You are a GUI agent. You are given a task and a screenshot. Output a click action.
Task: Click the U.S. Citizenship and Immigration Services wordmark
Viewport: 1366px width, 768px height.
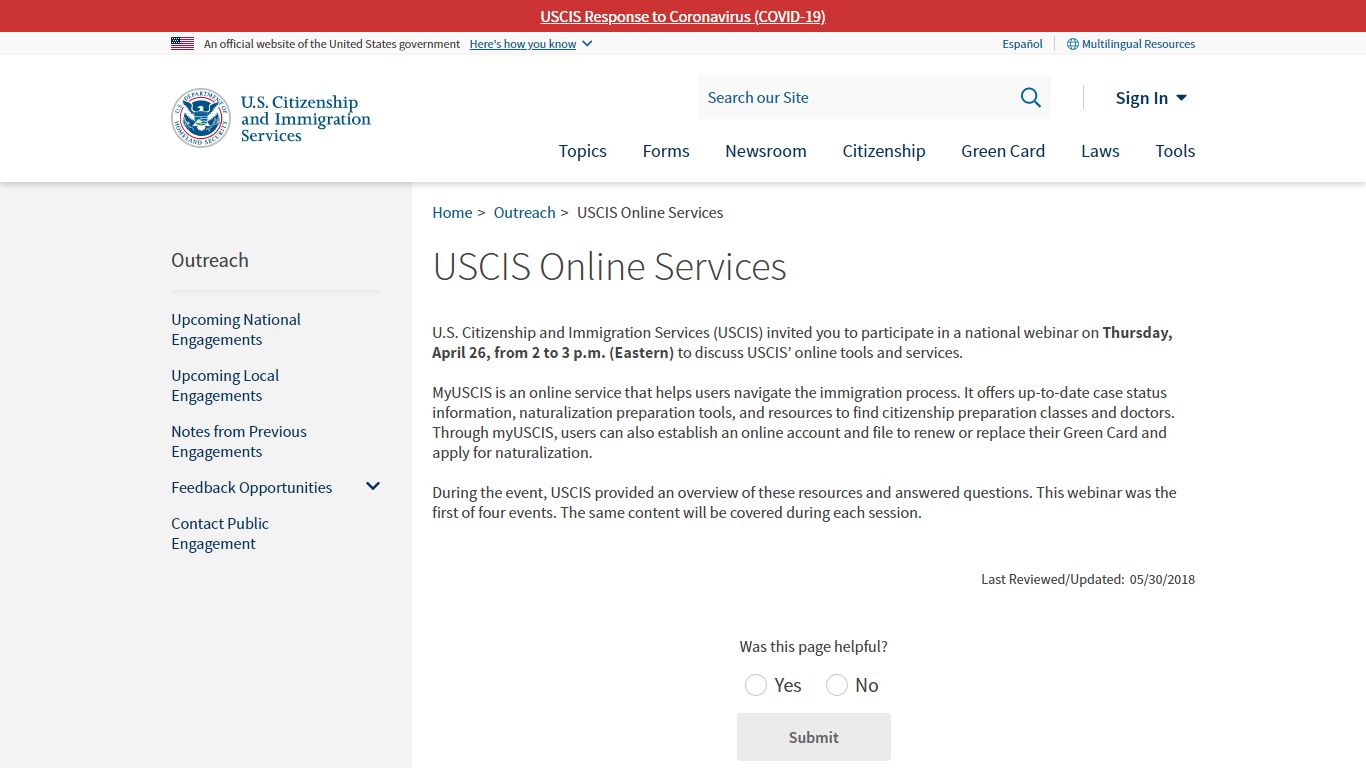tap(306, 119)
